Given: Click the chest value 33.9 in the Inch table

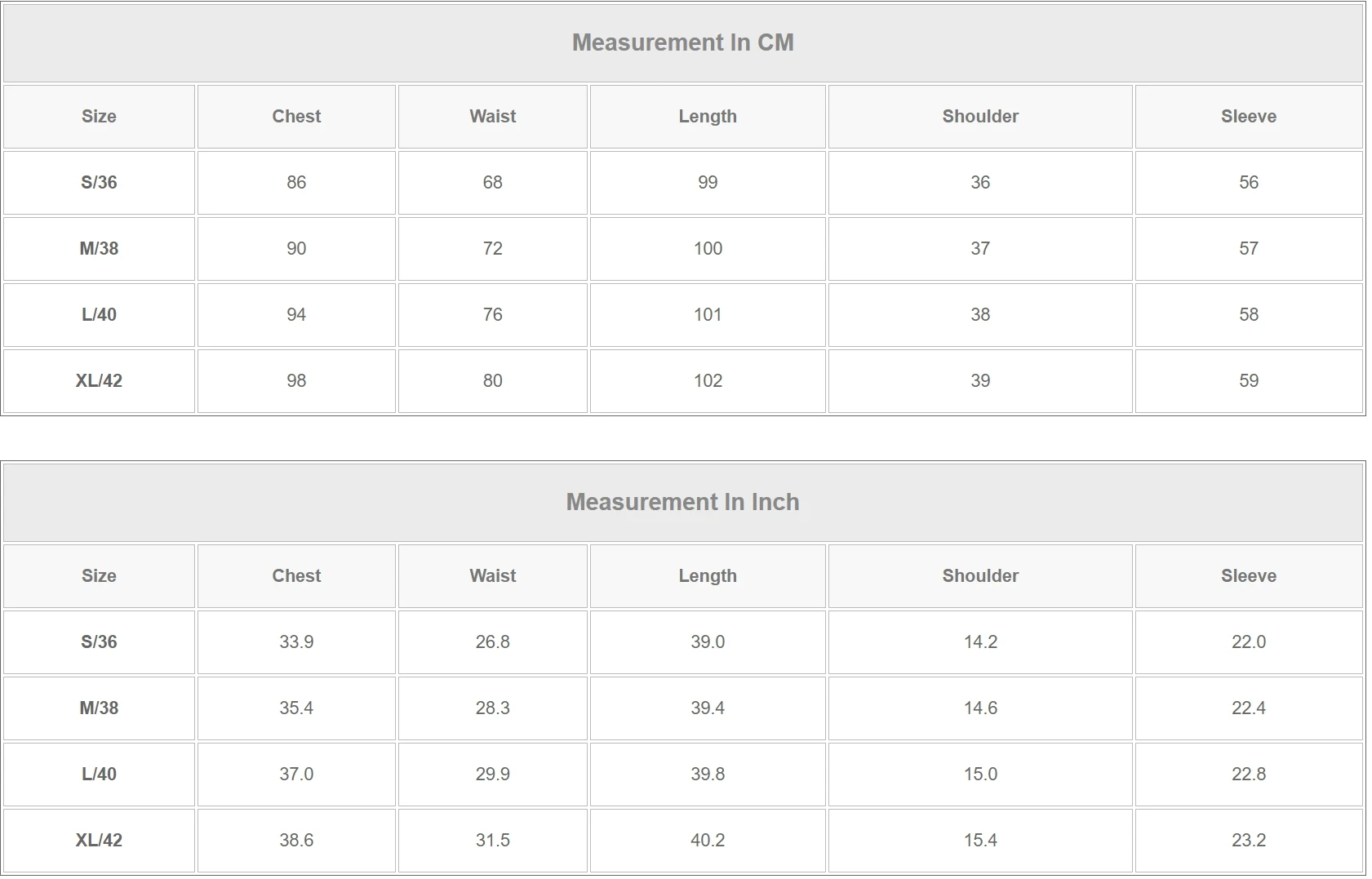Looking at the screenshot, I should click(296, 642).
